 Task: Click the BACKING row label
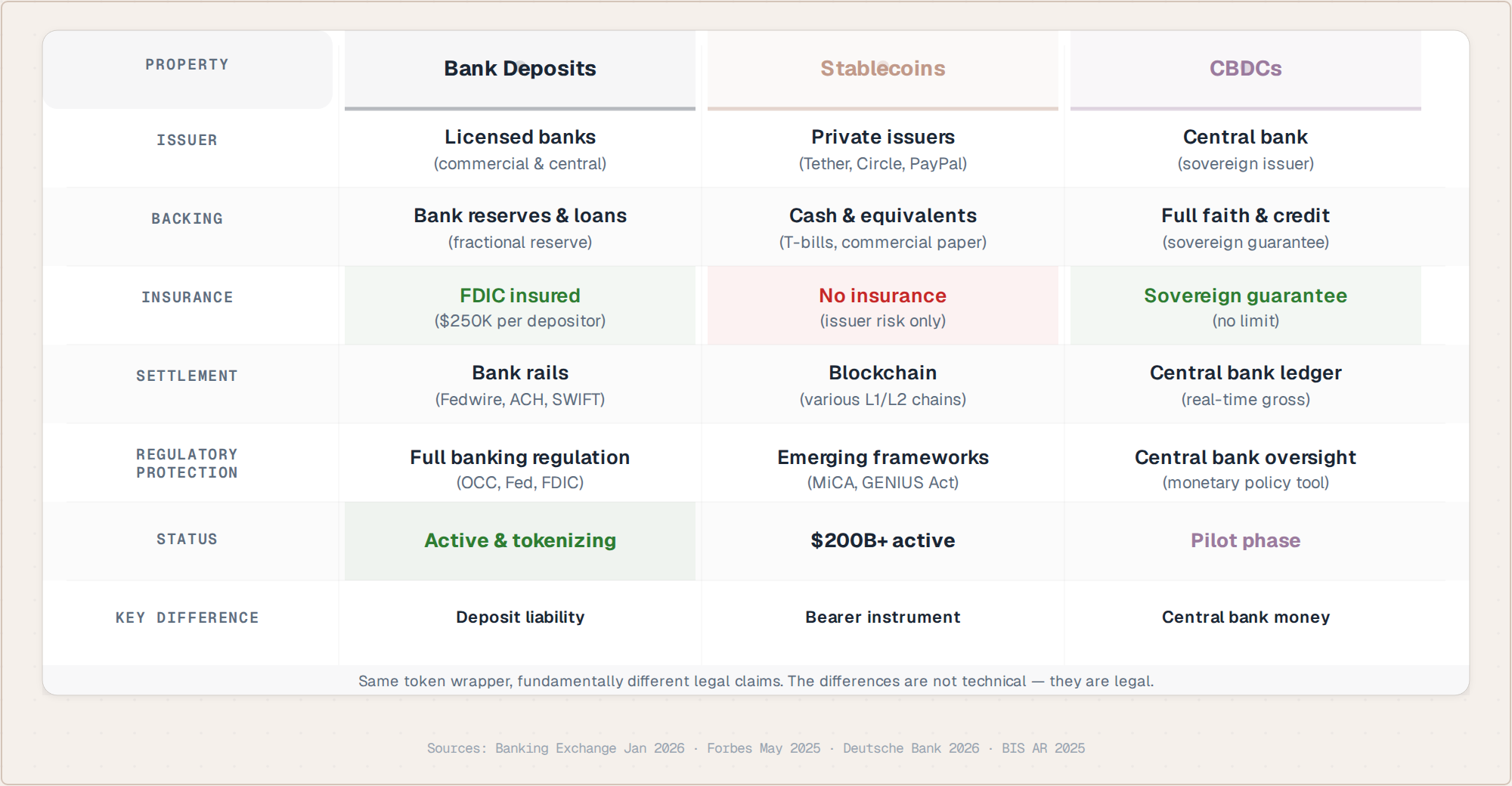[187, 218]
